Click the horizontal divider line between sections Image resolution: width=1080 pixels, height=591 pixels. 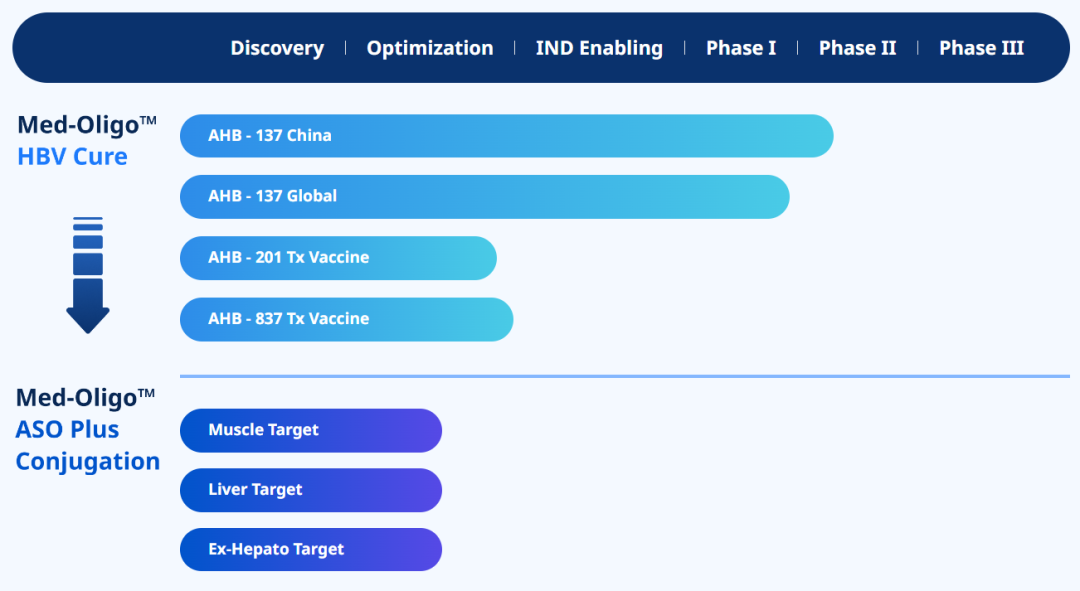[x=624, y=376]
